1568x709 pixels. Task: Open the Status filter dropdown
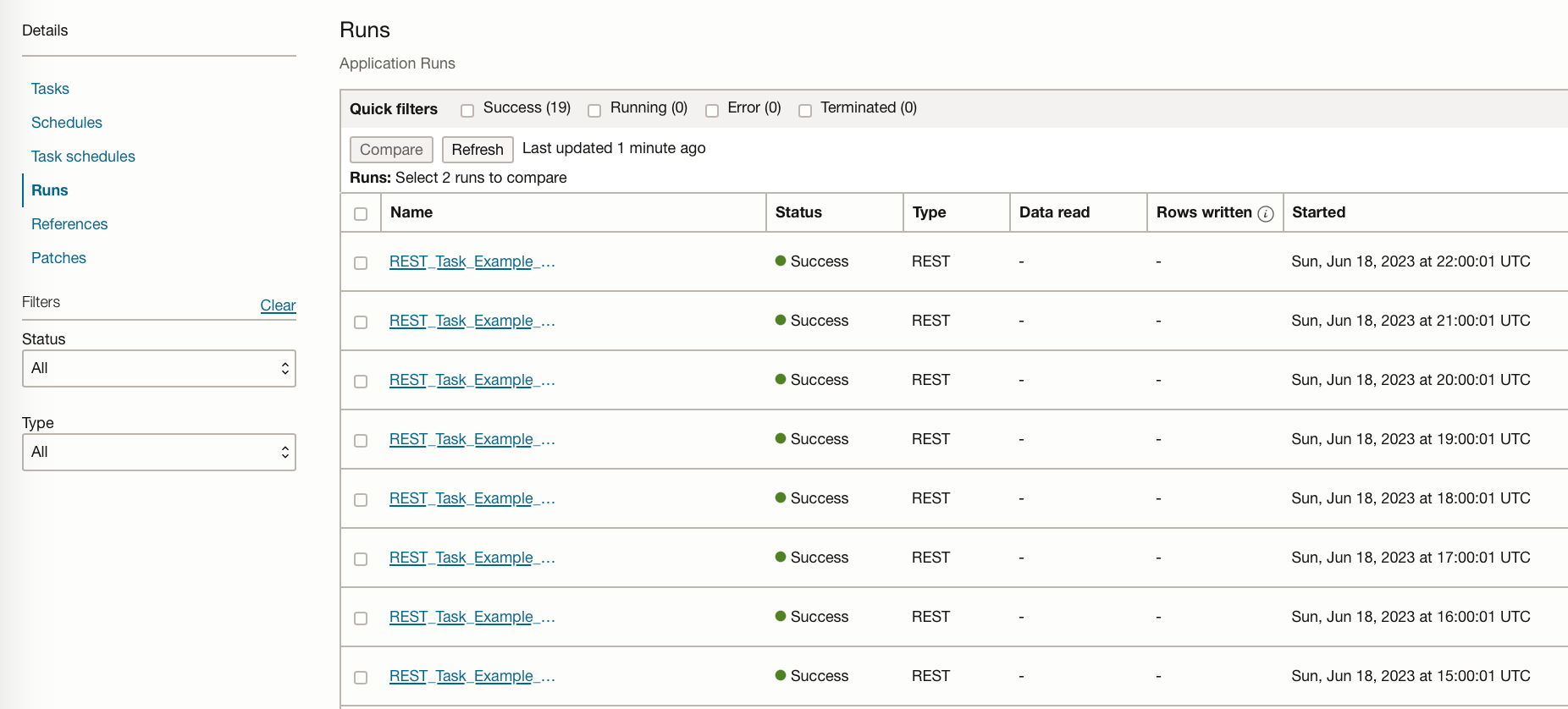(159, 369)
